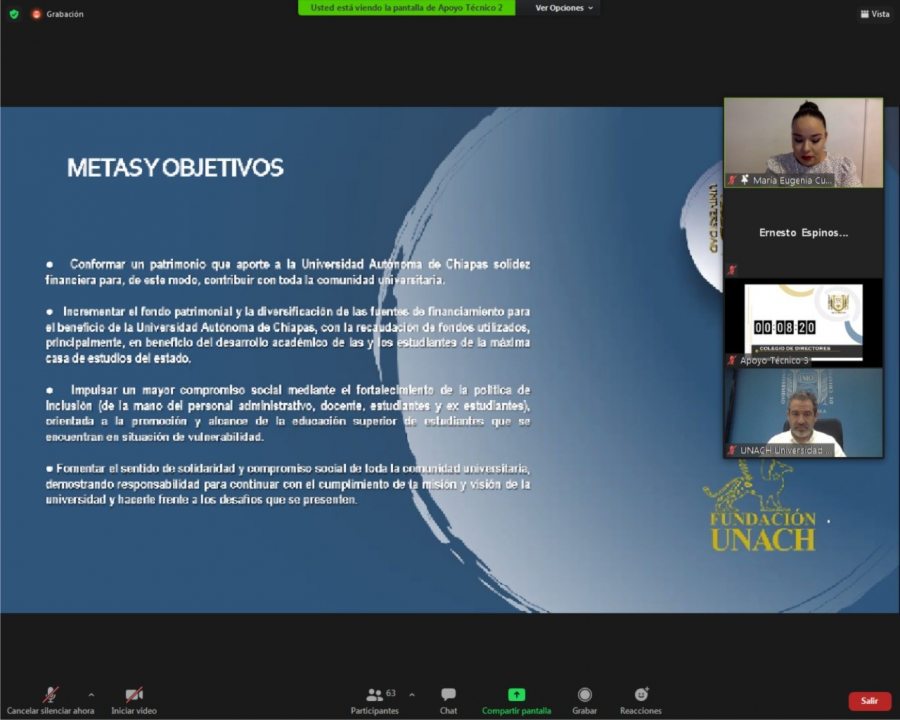
Task: Click the bullet paragraph starting with 'Conformar un patrimonio'
Action: pyautogui.click(x=288, y=272)
